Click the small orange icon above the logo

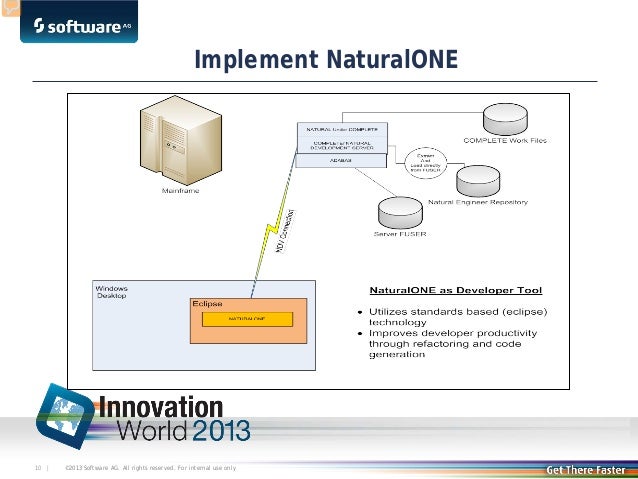point(10,8)
